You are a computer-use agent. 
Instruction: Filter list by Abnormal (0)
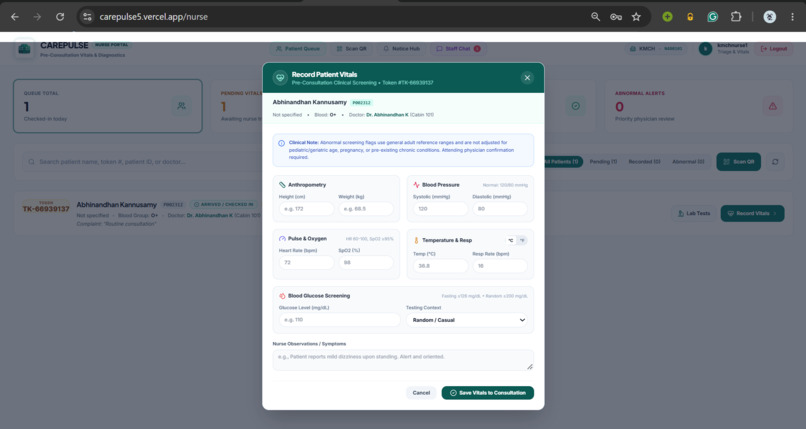[688, 162]
